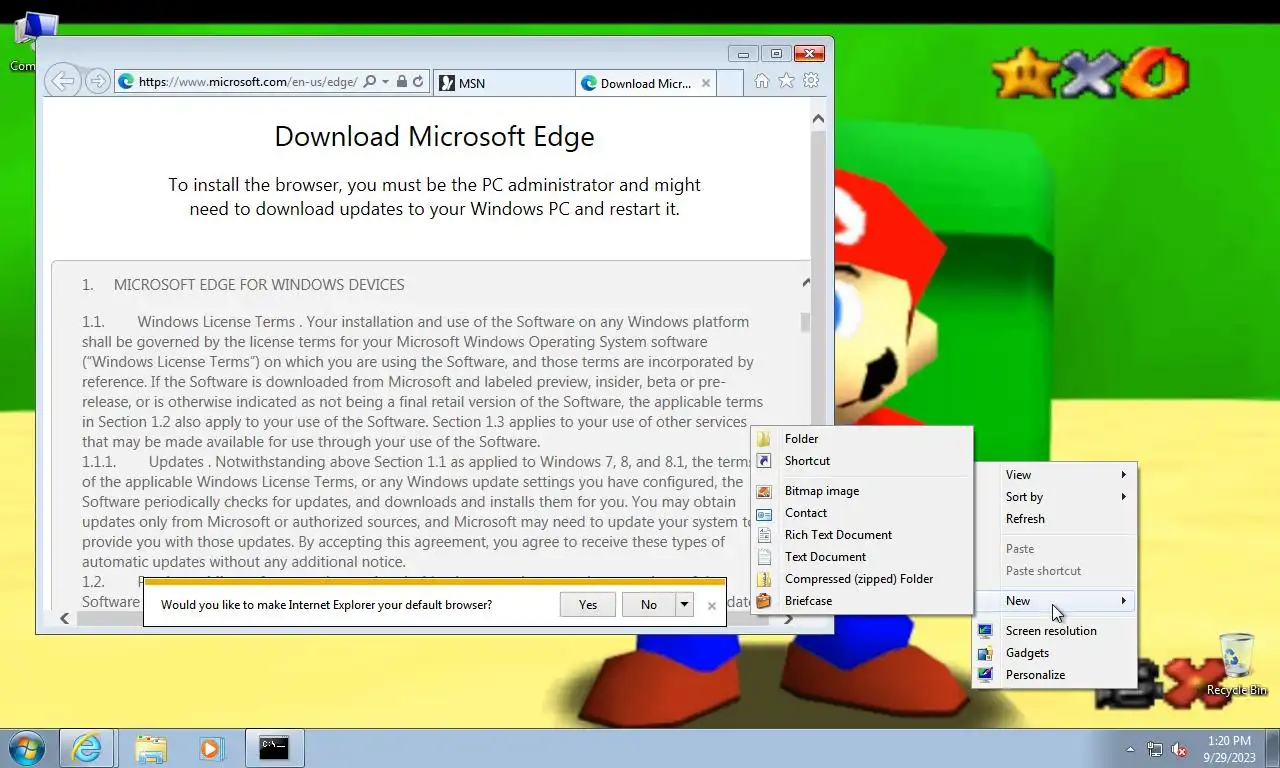The image size is (1280, 768).
Task: Open the Command Prompt taskbar icon
Action: click(x=274, y=748)
